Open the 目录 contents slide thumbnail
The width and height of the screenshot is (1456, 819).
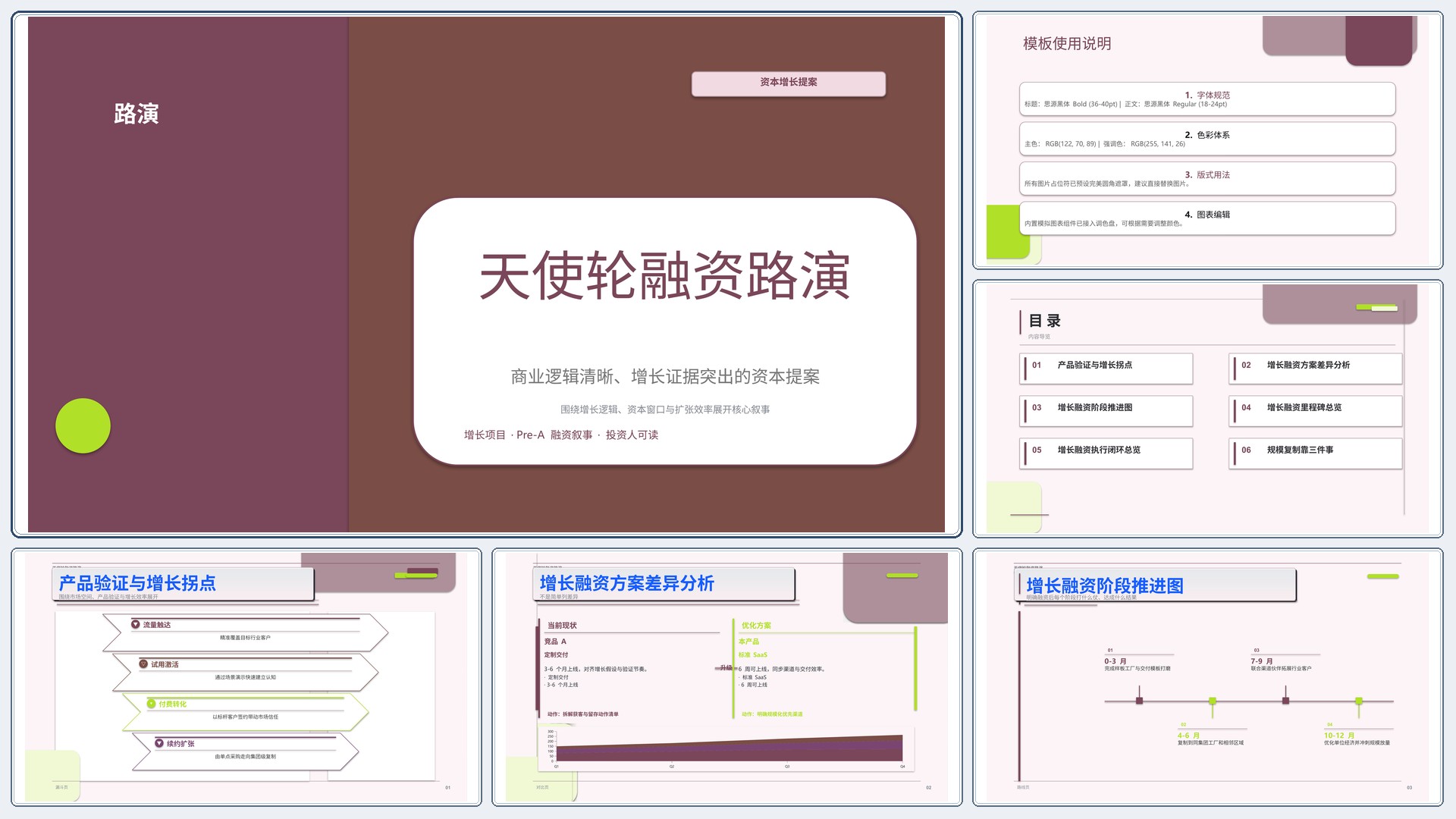pos(1207,409)
